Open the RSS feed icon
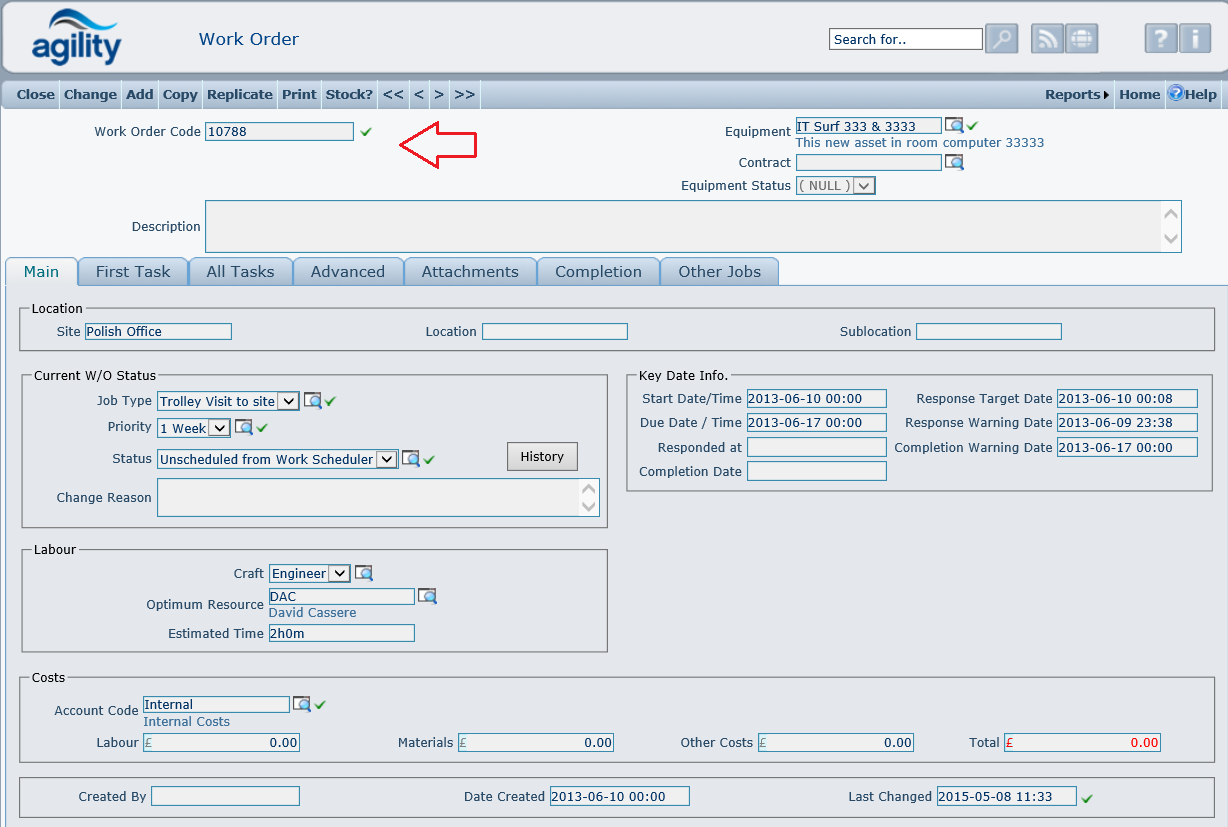 (1047, 39)
